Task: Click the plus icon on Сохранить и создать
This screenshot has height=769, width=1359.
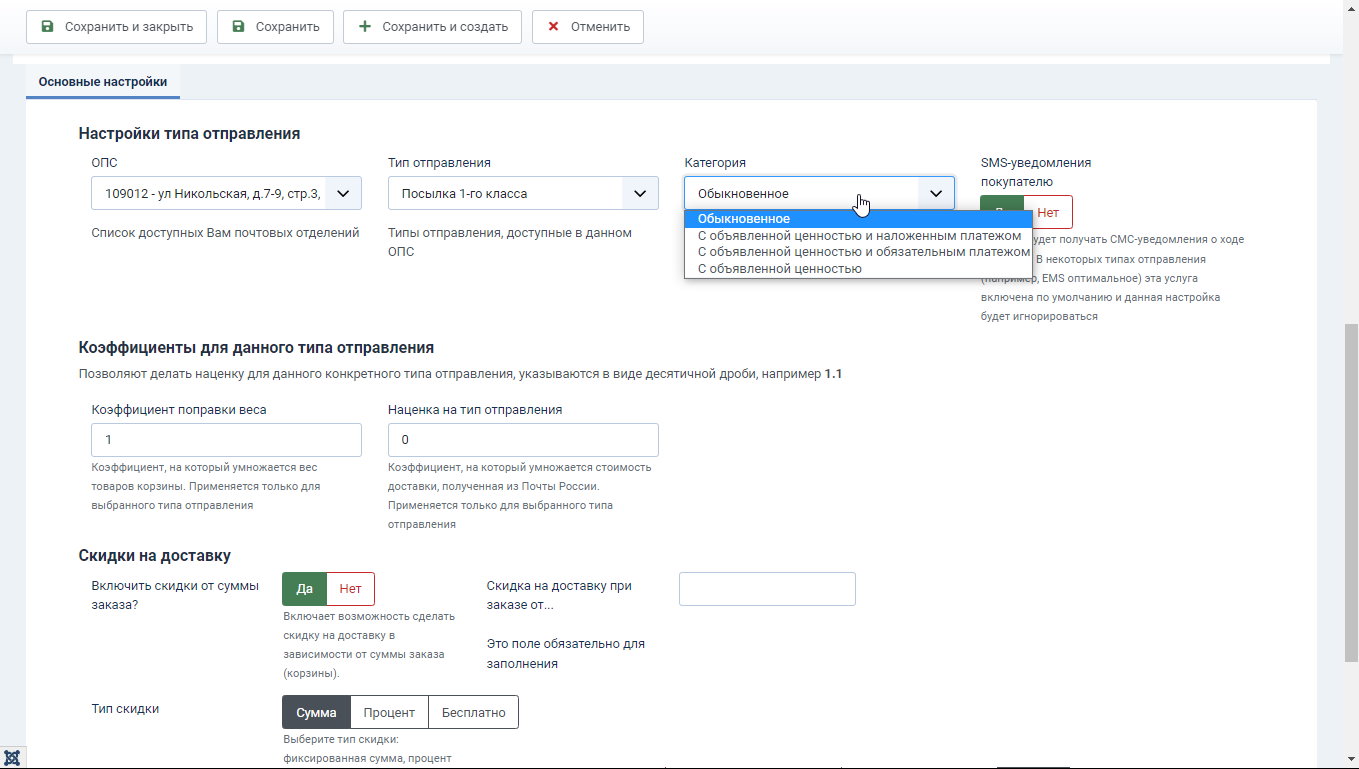Action: coord(364,27)
